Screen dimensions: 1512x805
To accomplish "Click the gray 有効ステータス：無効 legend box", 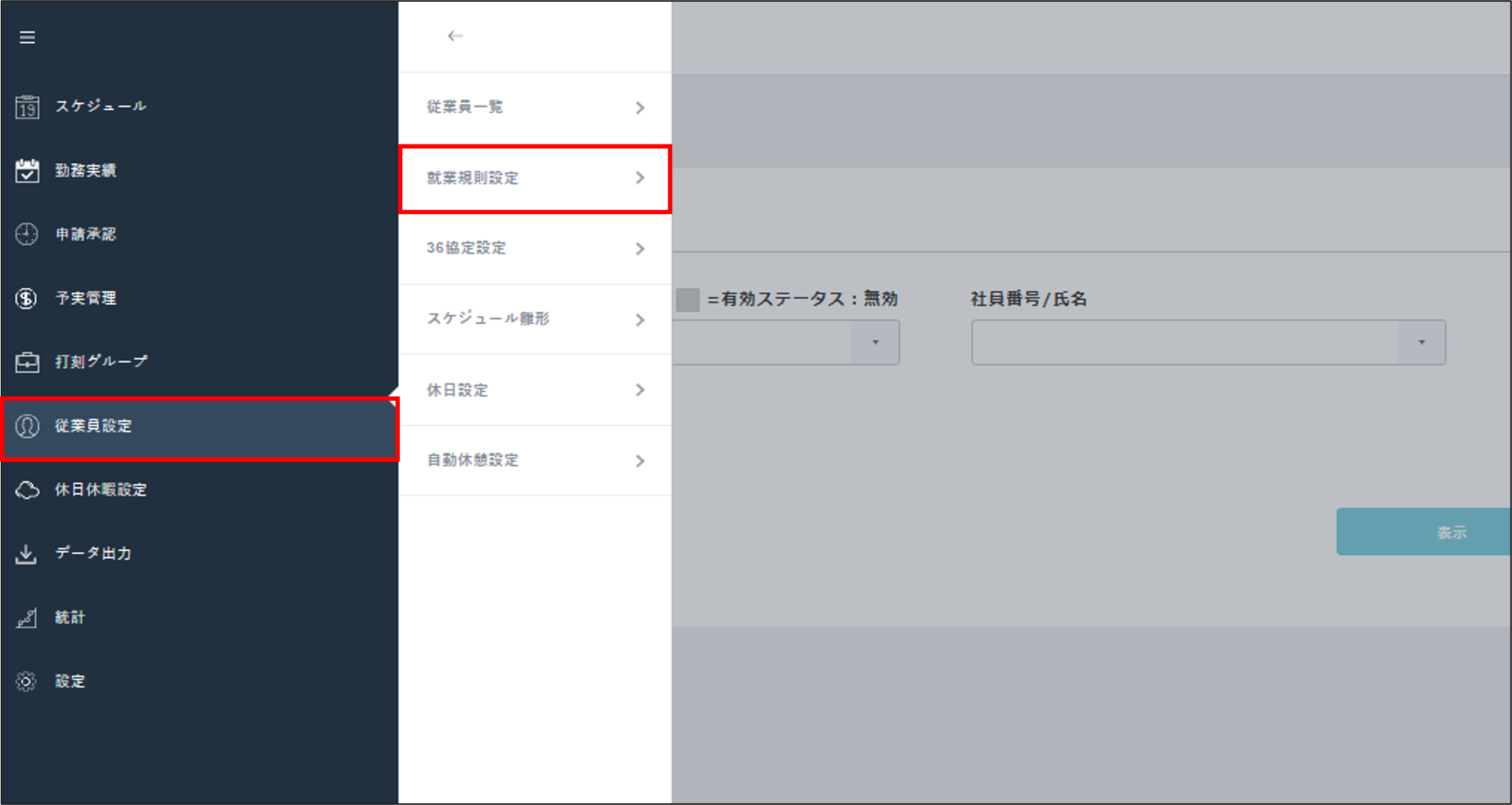I will click(688, 299).
